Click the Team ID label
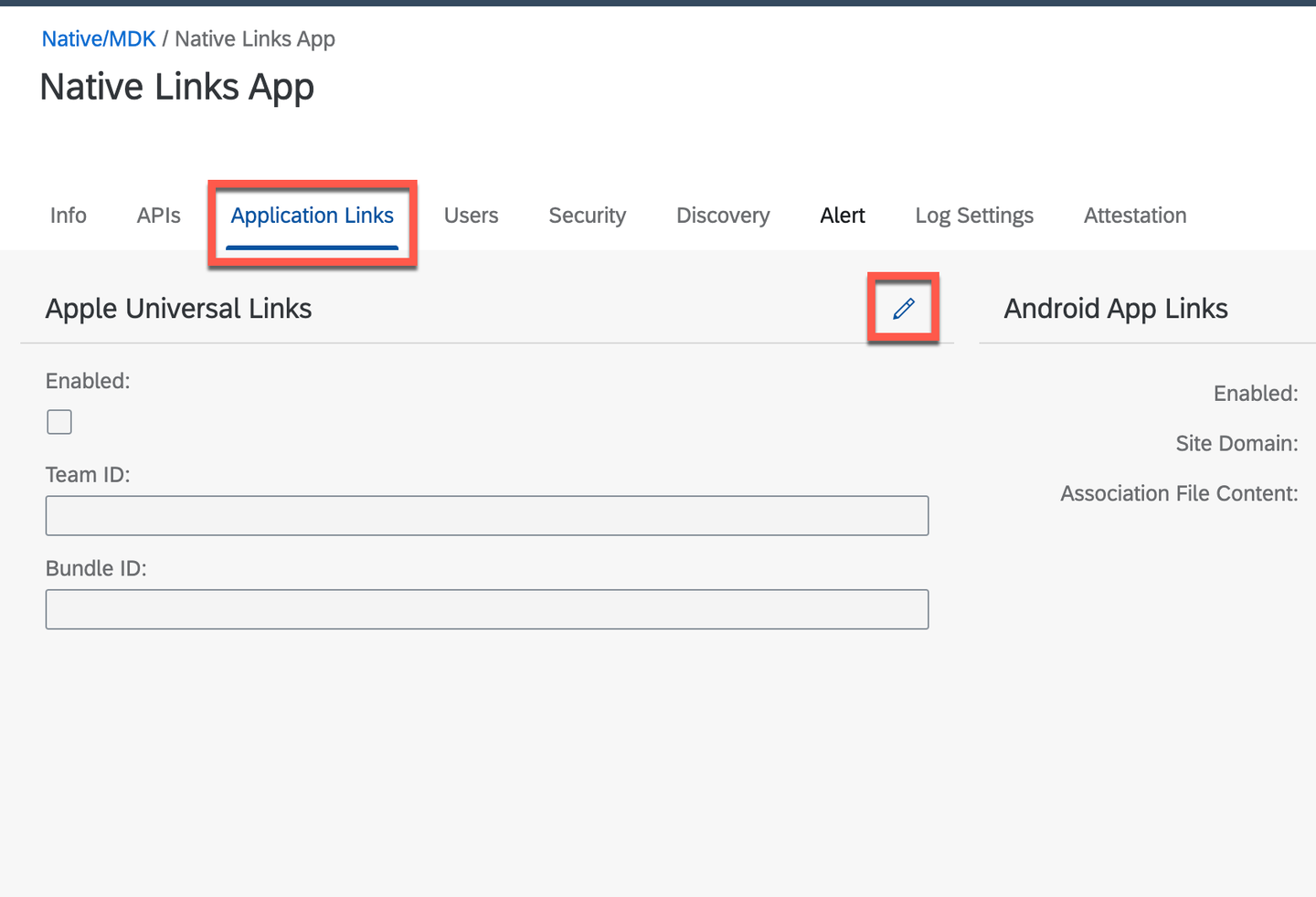The height and width of the screenshot is (897, 1316). [x=88, y=475]
